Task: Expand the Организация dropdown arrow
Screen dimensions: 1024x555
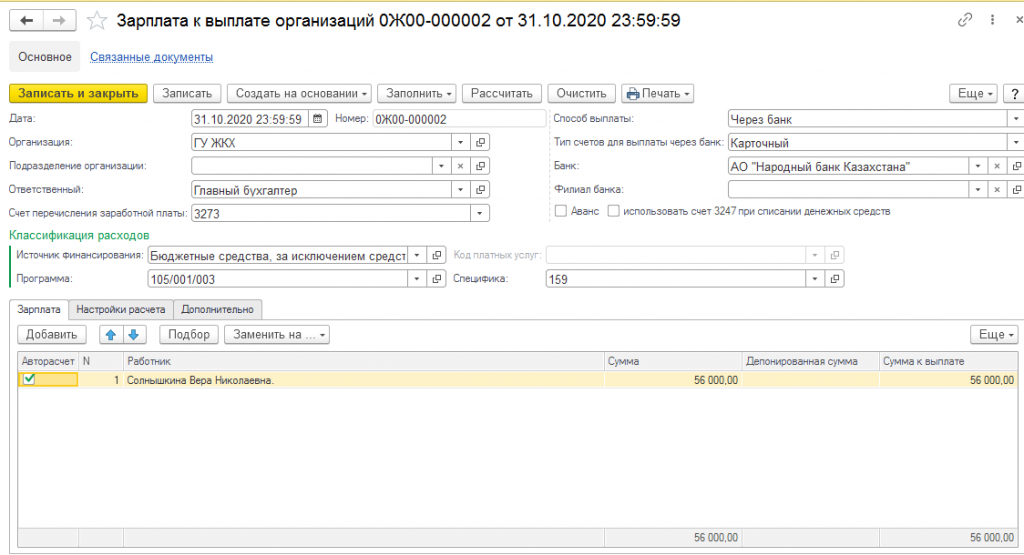Action: [x=460, y=142]
